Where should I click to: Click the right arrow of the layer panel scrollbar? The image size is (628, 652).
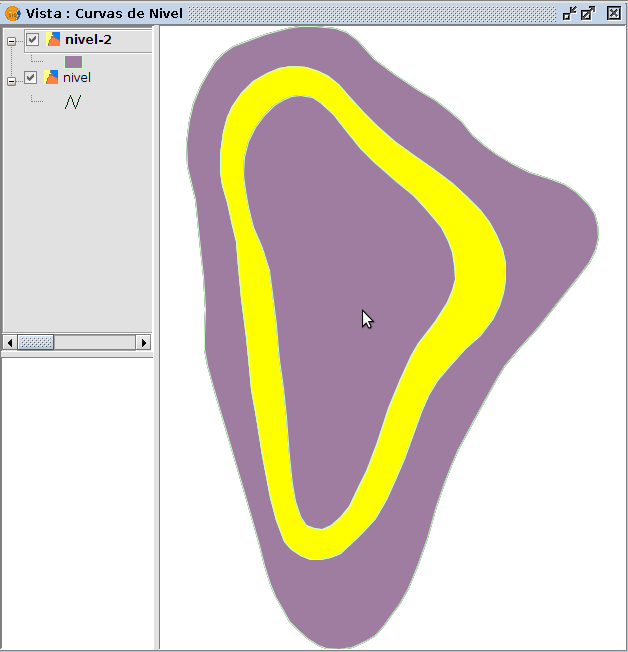coord(144,342)
